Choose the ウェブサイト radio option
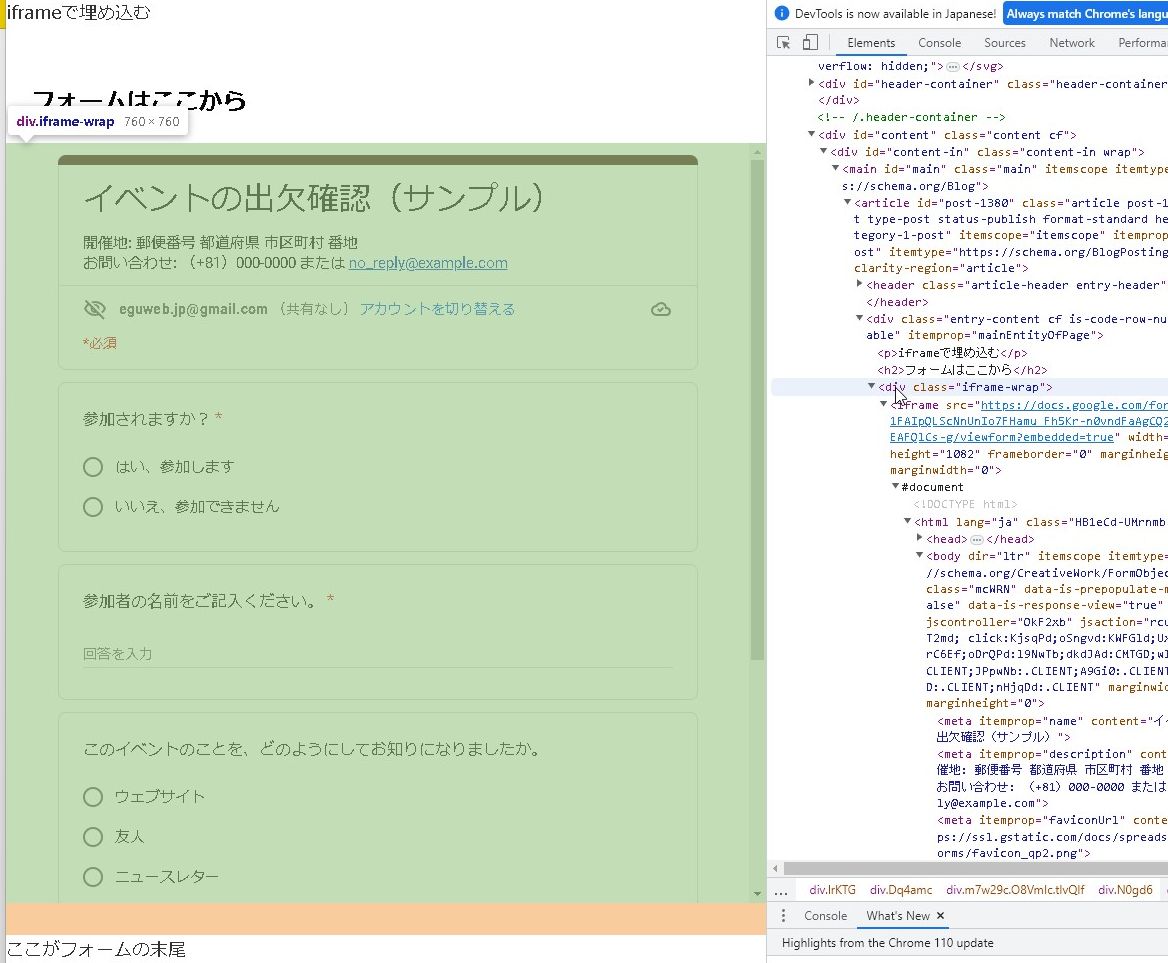 click(x=93, y=796)
